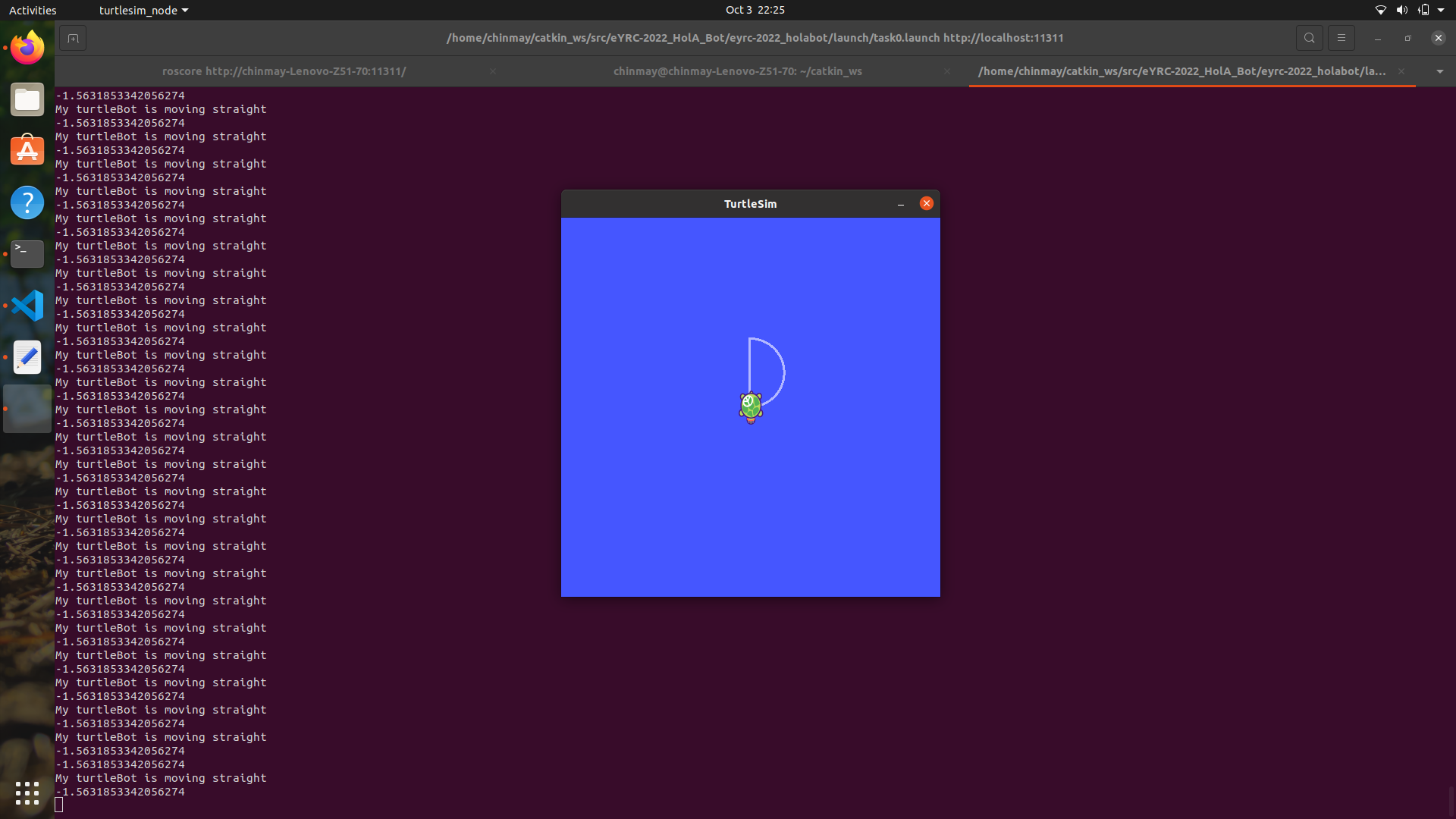Click the turtle in TurtleSim canvas
This screenshot has width=1456, height=819.
(x=751, y=406)
